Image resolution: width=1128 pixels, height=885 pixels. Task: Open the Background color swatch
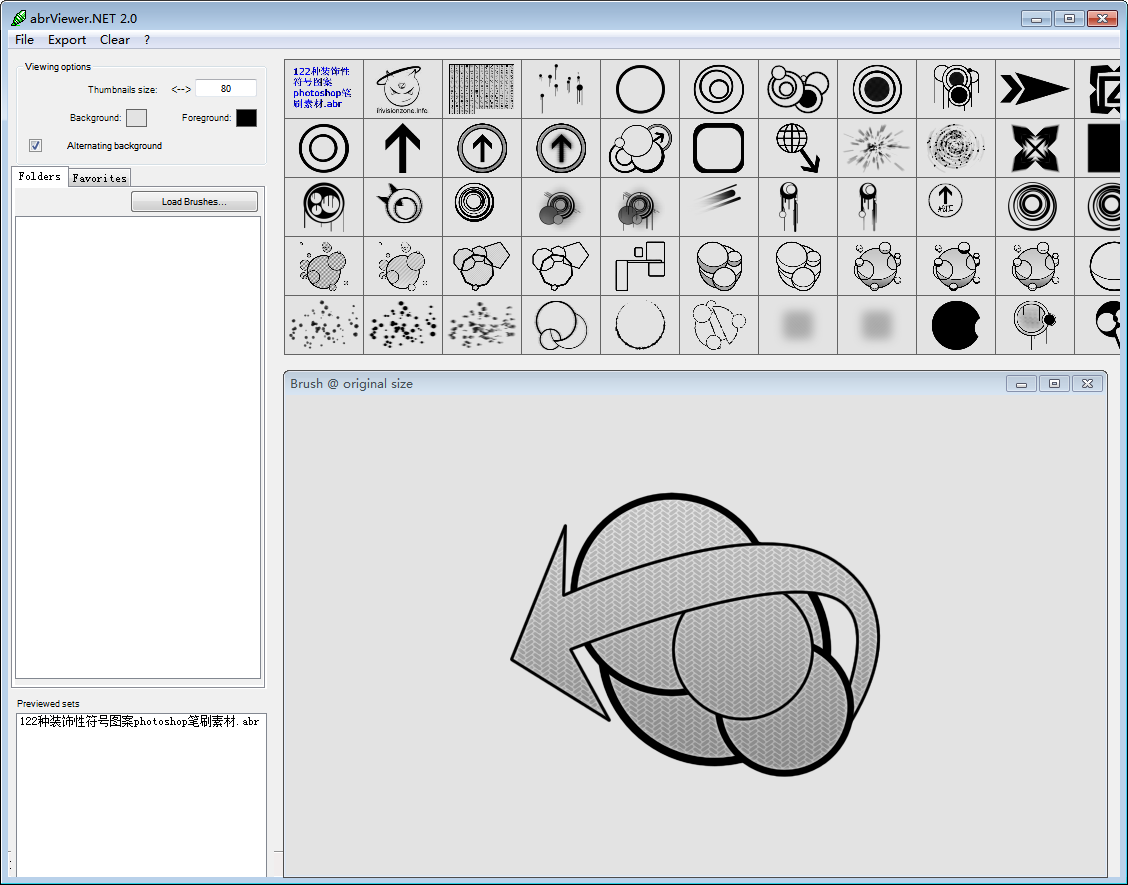(x=136, y=118)
